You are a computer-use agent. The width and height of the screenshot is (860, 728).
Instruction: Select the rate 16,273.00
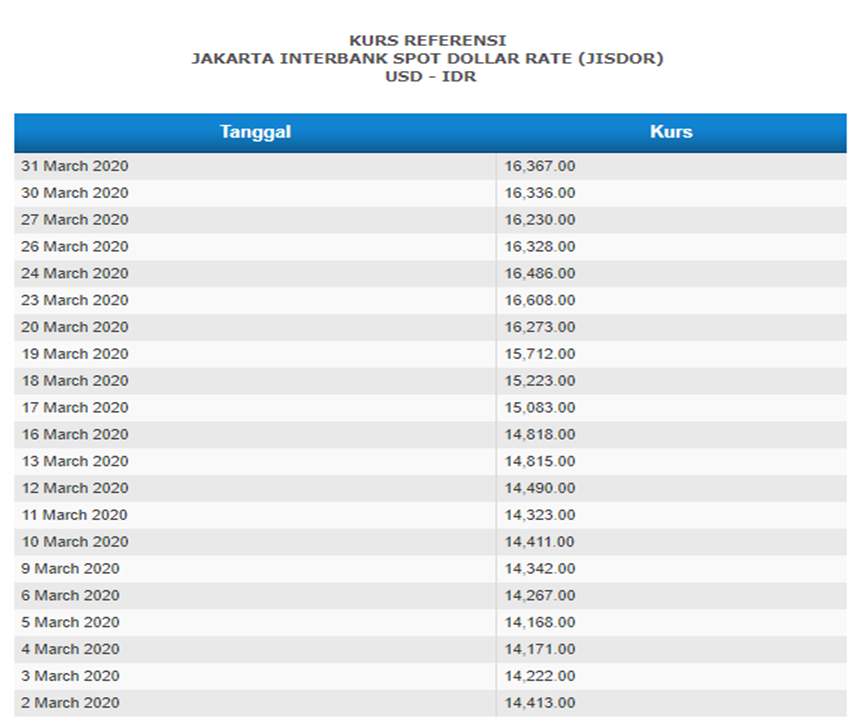click(x=540, y=328)
